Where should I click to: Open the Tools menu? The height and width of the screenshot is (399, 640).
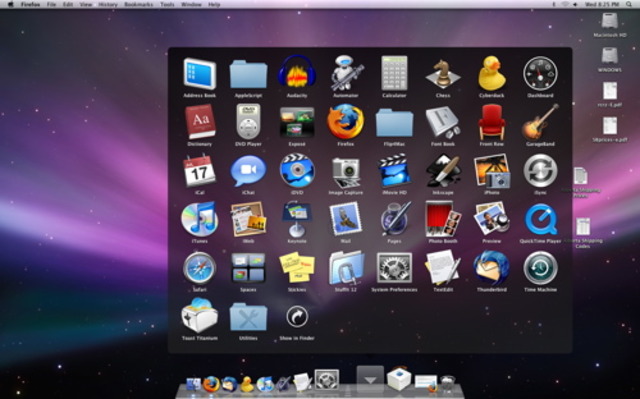(167, 4)
